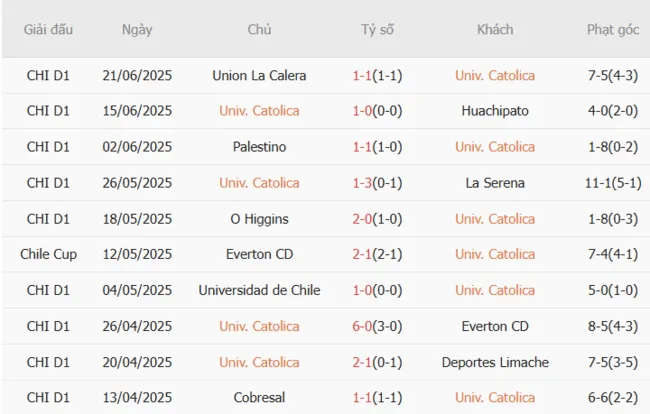This screenshot has height=414, width=650.
Task: Click the Palestino team name
Action: click(259, 147)
